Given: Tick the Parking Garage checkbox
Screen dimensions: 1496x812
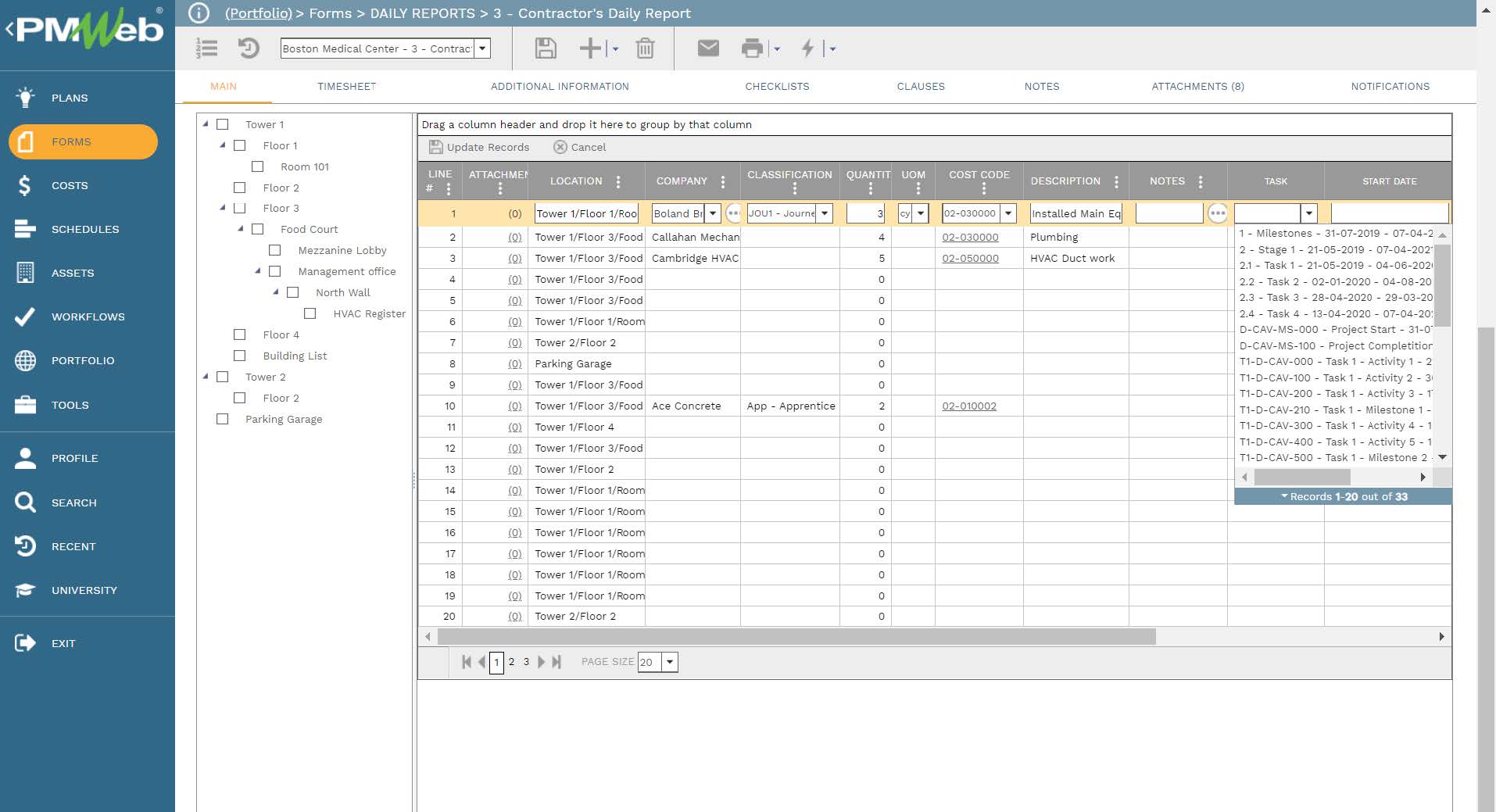Looking at the screenshot, I should coord(223,419).
